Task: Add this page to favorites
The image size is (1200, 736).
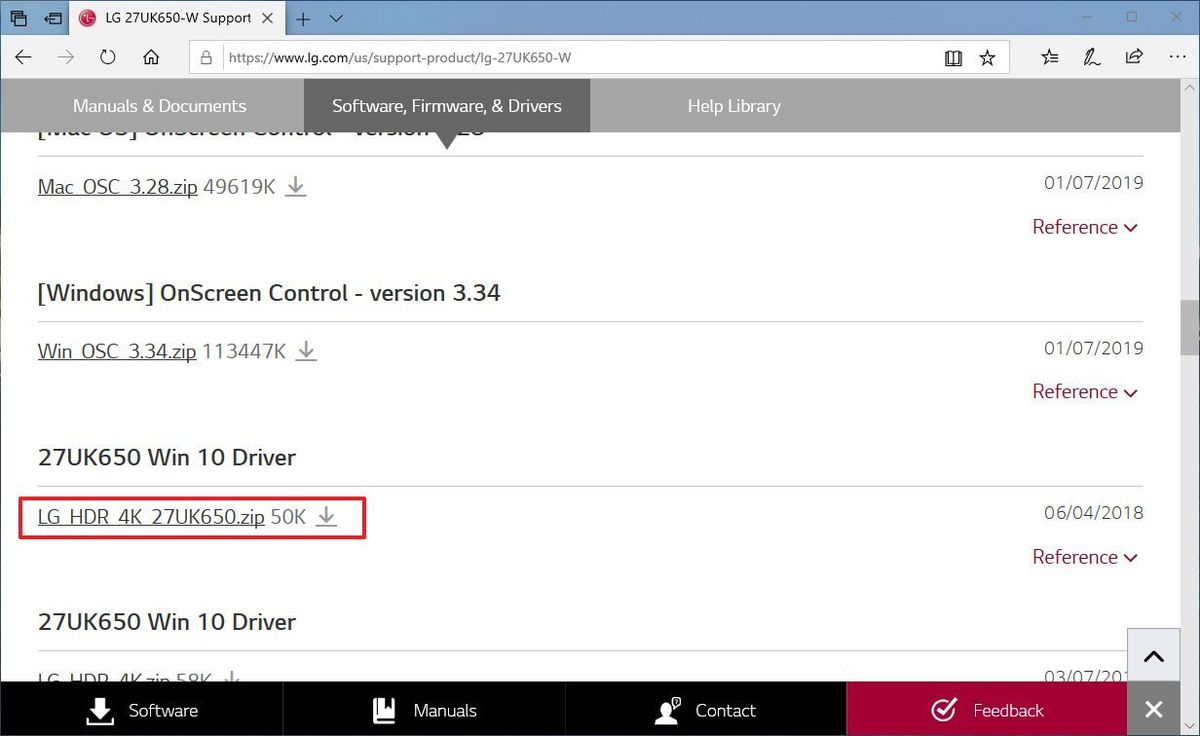Action: click(x=987, y=57)
